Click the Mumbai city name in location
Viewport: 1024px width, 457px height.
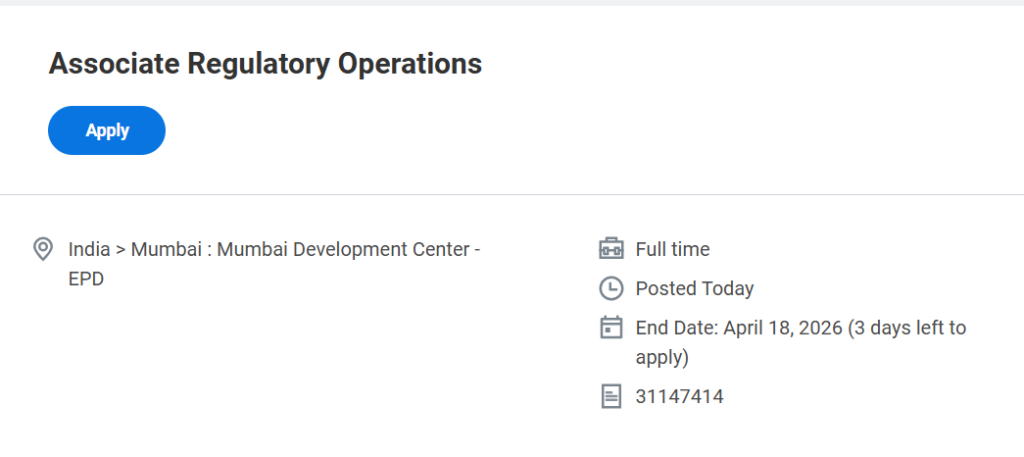click(164, 249)
